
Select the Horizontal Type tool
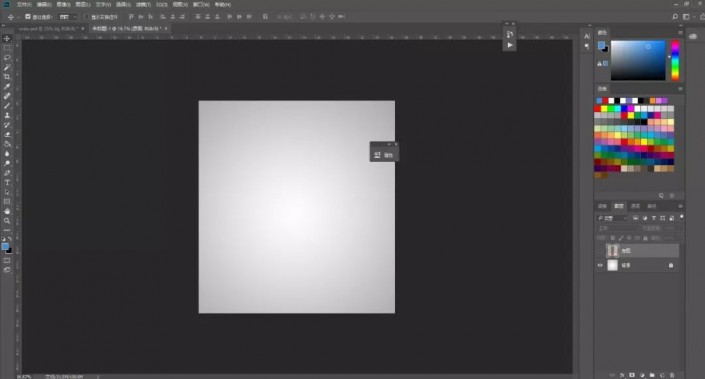pos(7,183)
